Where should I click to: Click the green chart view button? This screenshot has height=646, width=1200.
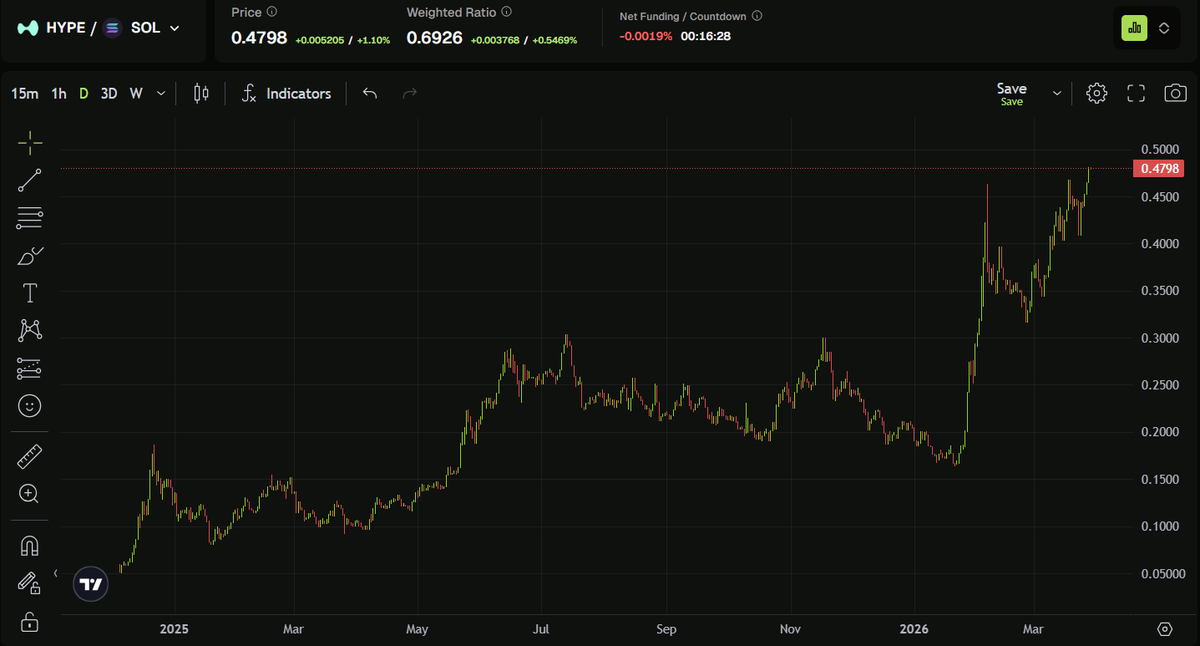coord(1134,28)
